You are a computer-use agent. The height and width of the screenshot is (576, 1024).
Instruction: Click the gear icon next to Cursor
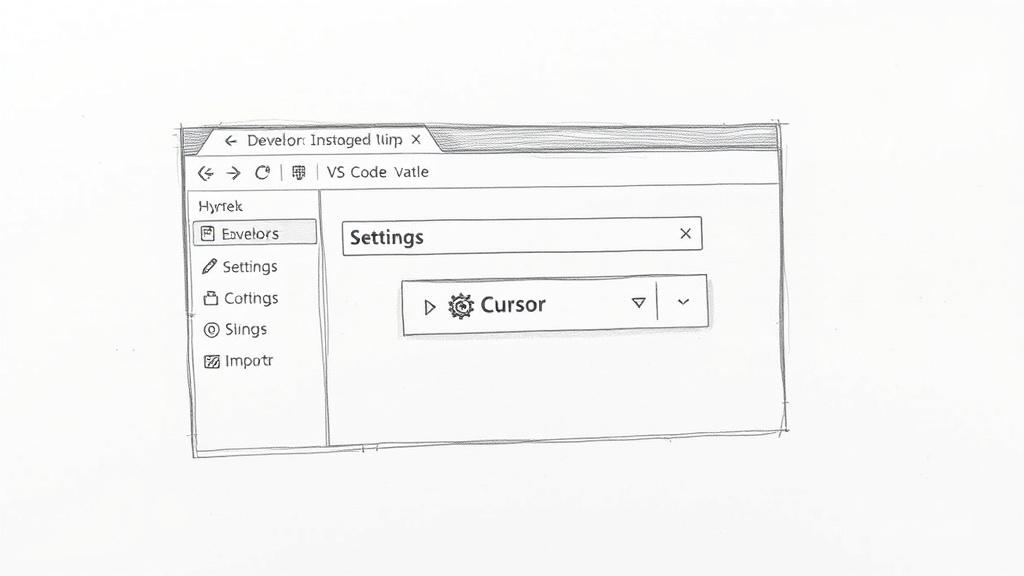[460, 306]
